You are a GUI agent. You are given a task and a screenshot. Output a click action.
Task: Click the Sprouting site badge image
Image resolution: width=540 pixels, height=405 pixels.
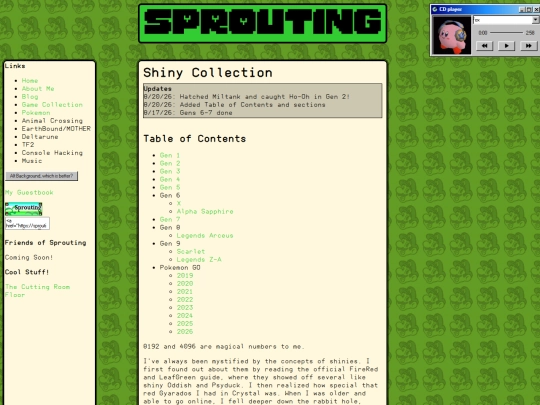(x=24, y=209)
